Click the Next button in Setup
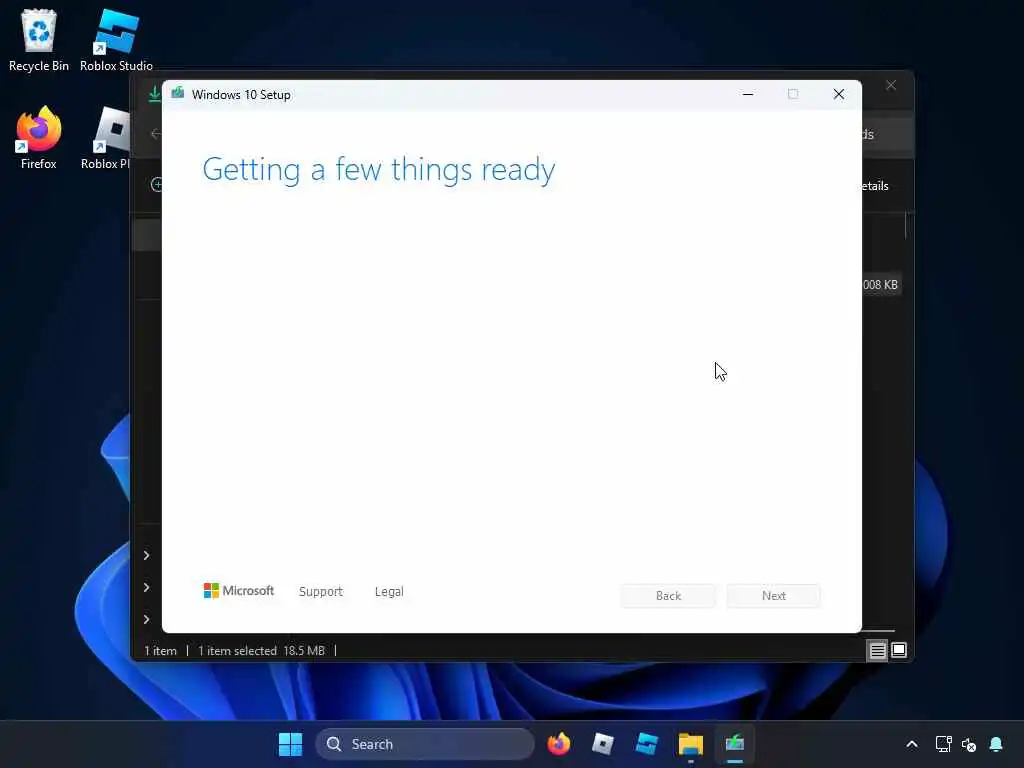 point(774,596)
